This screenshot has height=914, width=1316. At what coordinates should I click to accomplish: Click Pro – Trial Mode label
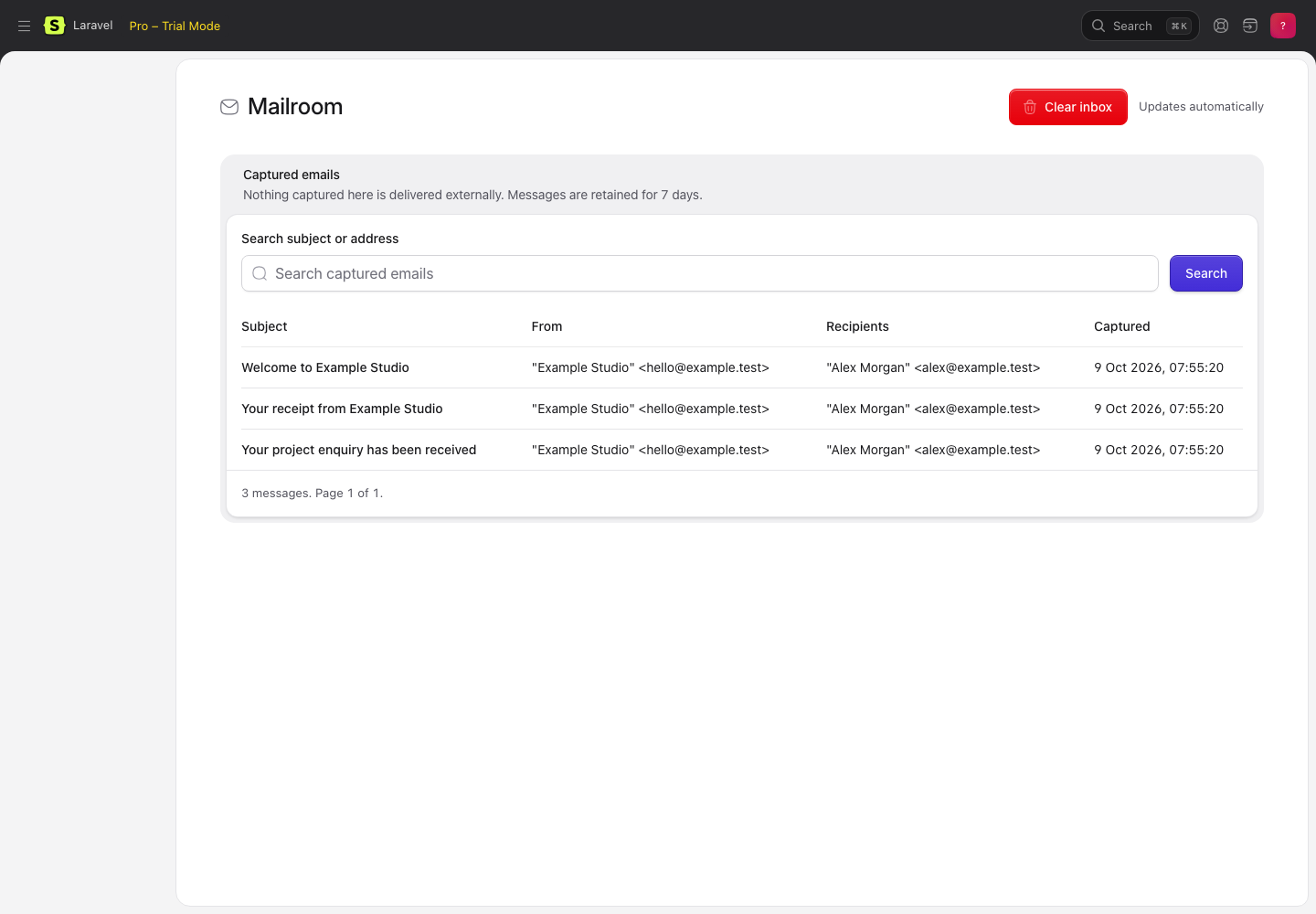175,26
